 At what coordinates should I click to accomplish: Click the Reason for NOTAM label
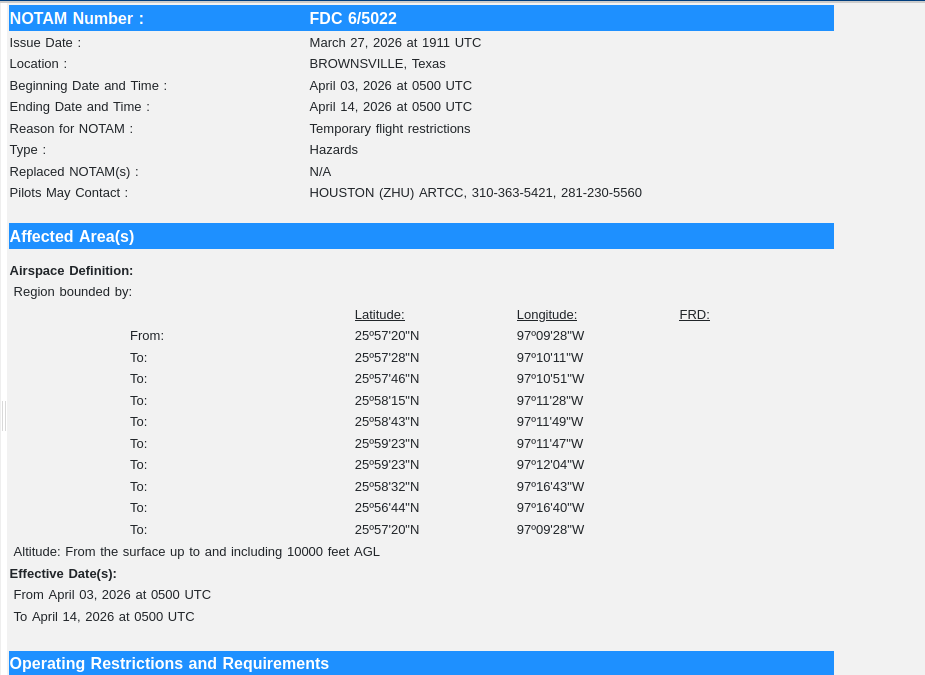pyautogui.click(x=71, y=129)
